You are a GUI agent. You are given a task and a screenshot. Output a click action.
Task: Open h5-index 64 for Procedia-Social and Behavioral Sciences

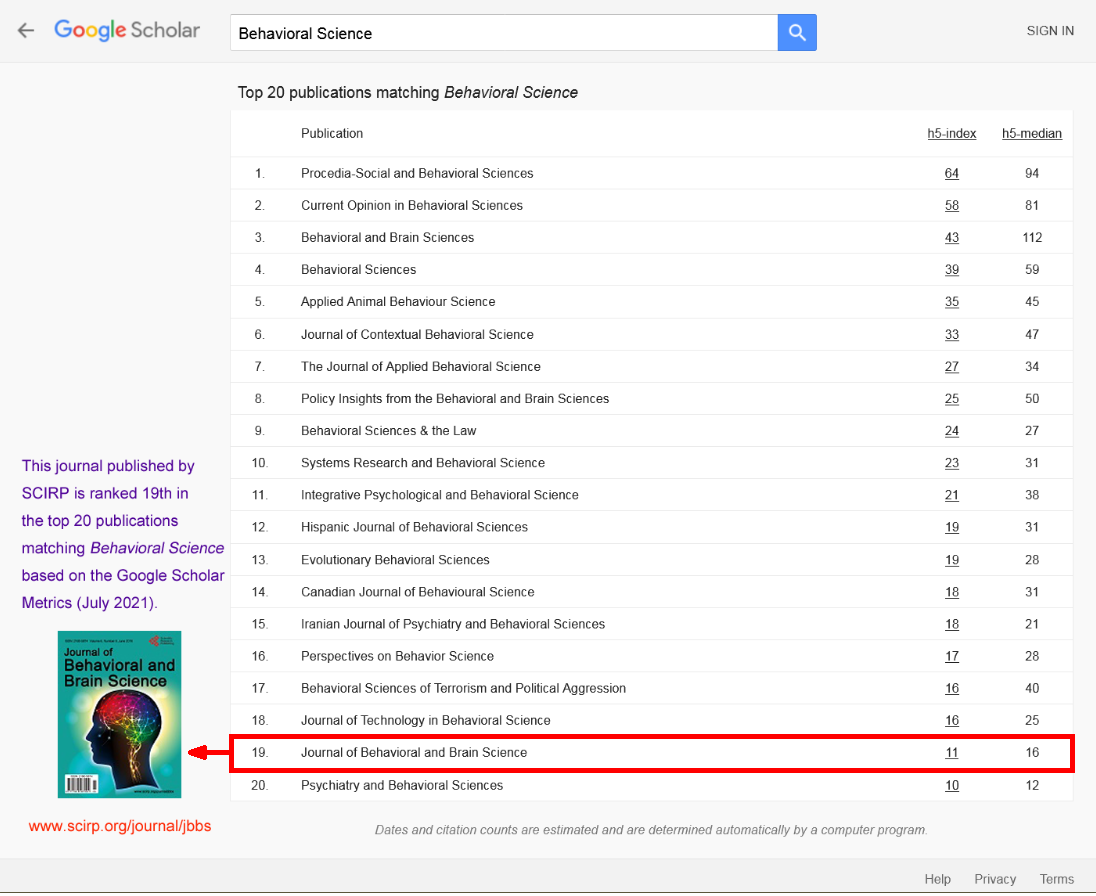point(951,174)
